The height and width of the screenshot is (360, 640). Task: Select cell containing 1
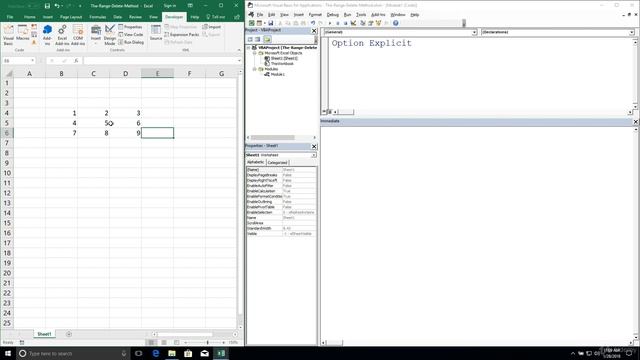pos(61,113)
